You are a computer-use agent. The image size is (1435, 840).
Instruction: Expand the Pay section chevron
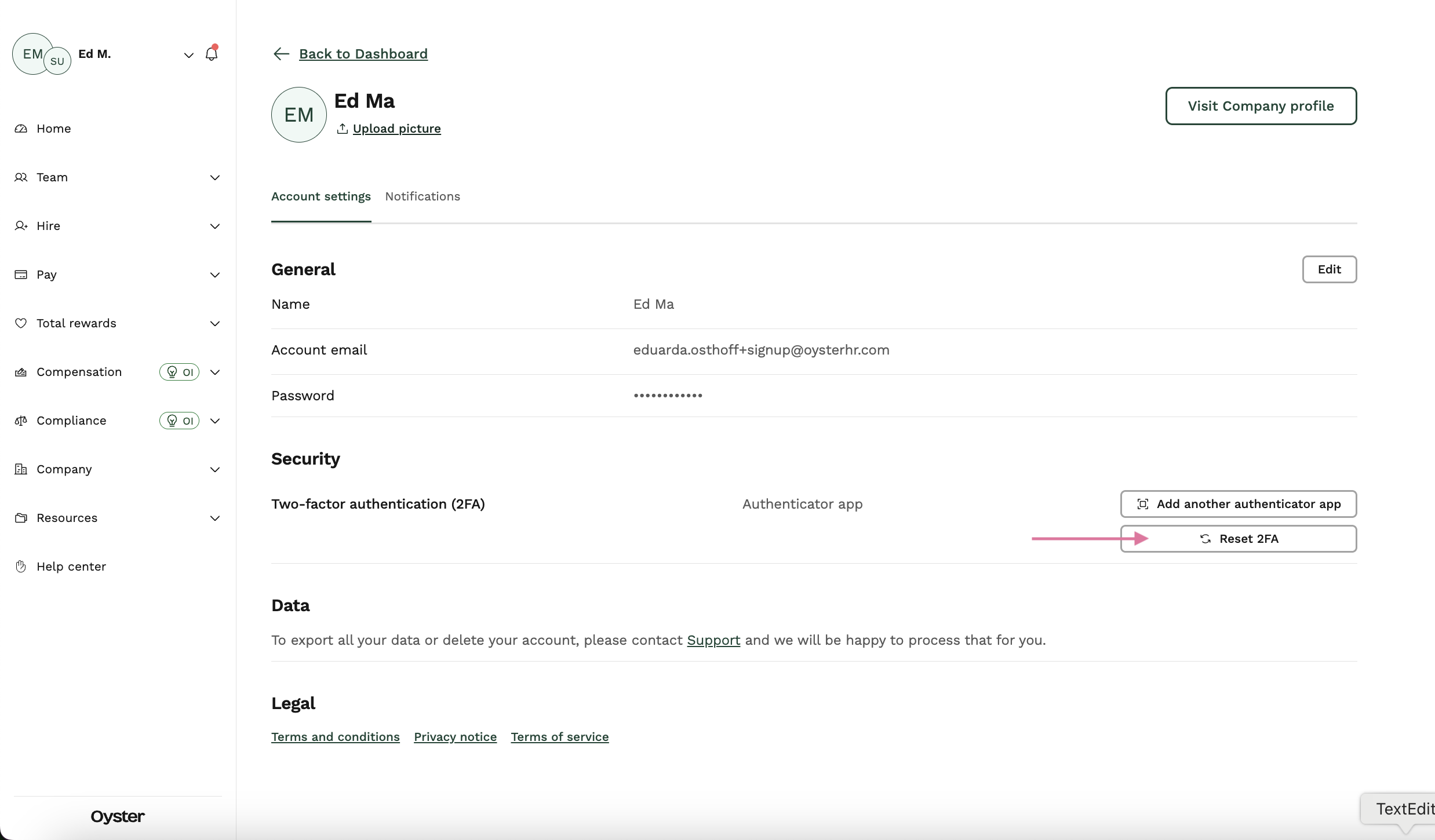(x=215, y=275)
